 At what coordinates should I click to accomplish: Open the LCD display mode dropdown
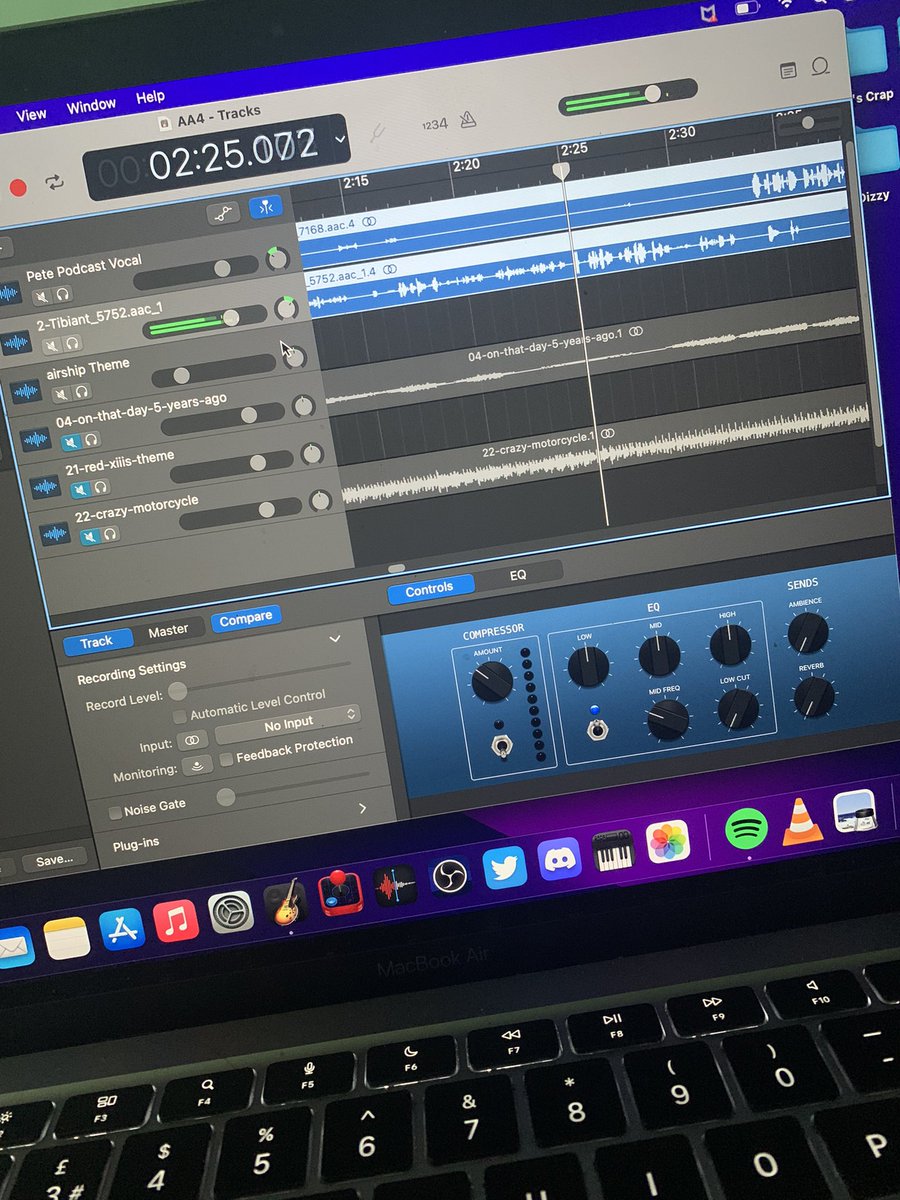tap(342, 138)
